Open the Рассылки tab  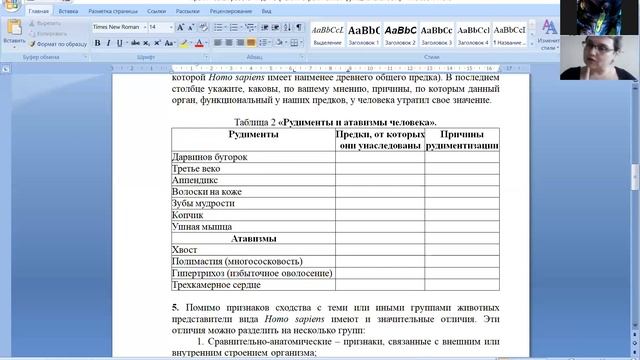pyautogui.click(x=188, y=11)
